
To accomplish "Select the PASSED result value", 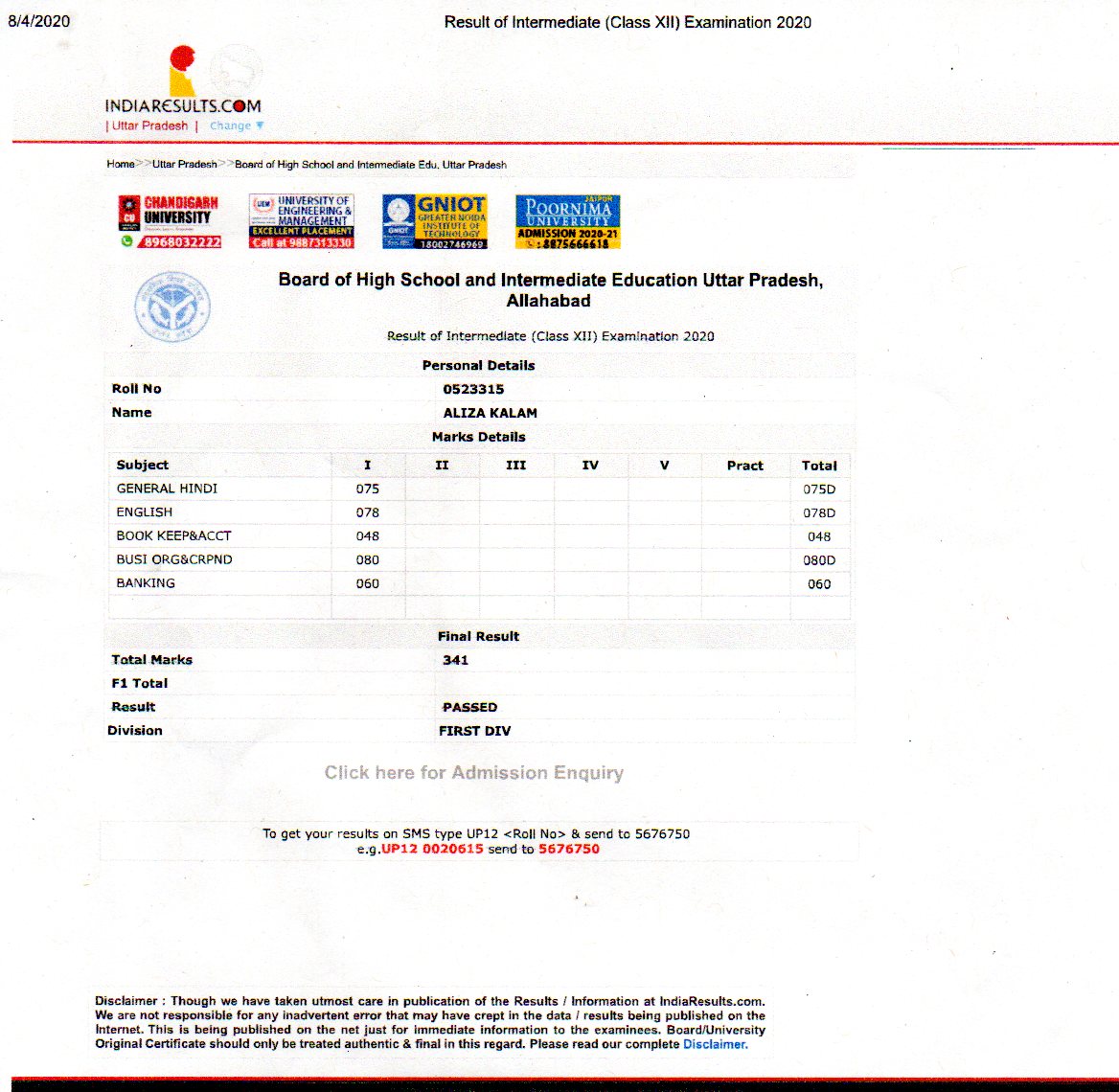I will tap(469, 707).
